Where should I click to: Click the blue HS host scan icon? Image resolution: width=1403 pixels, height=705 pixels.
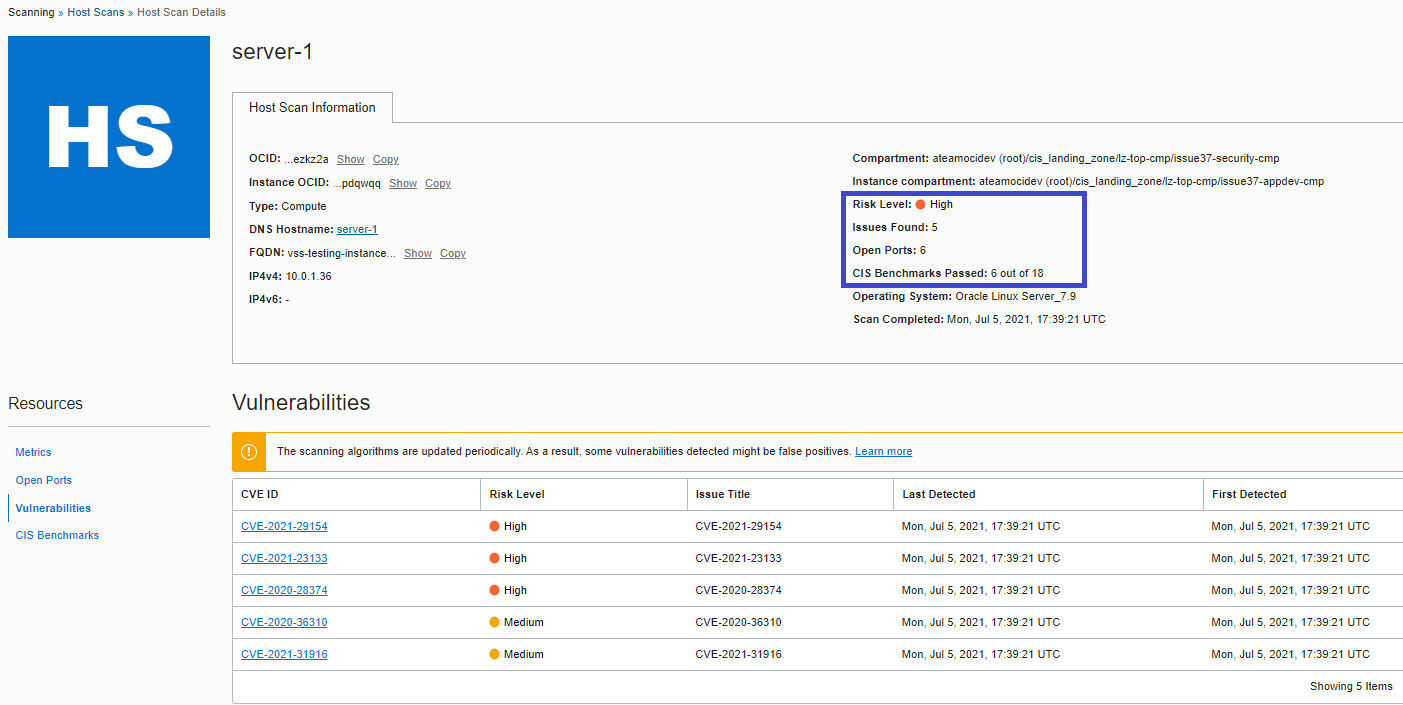pos(109,137)
